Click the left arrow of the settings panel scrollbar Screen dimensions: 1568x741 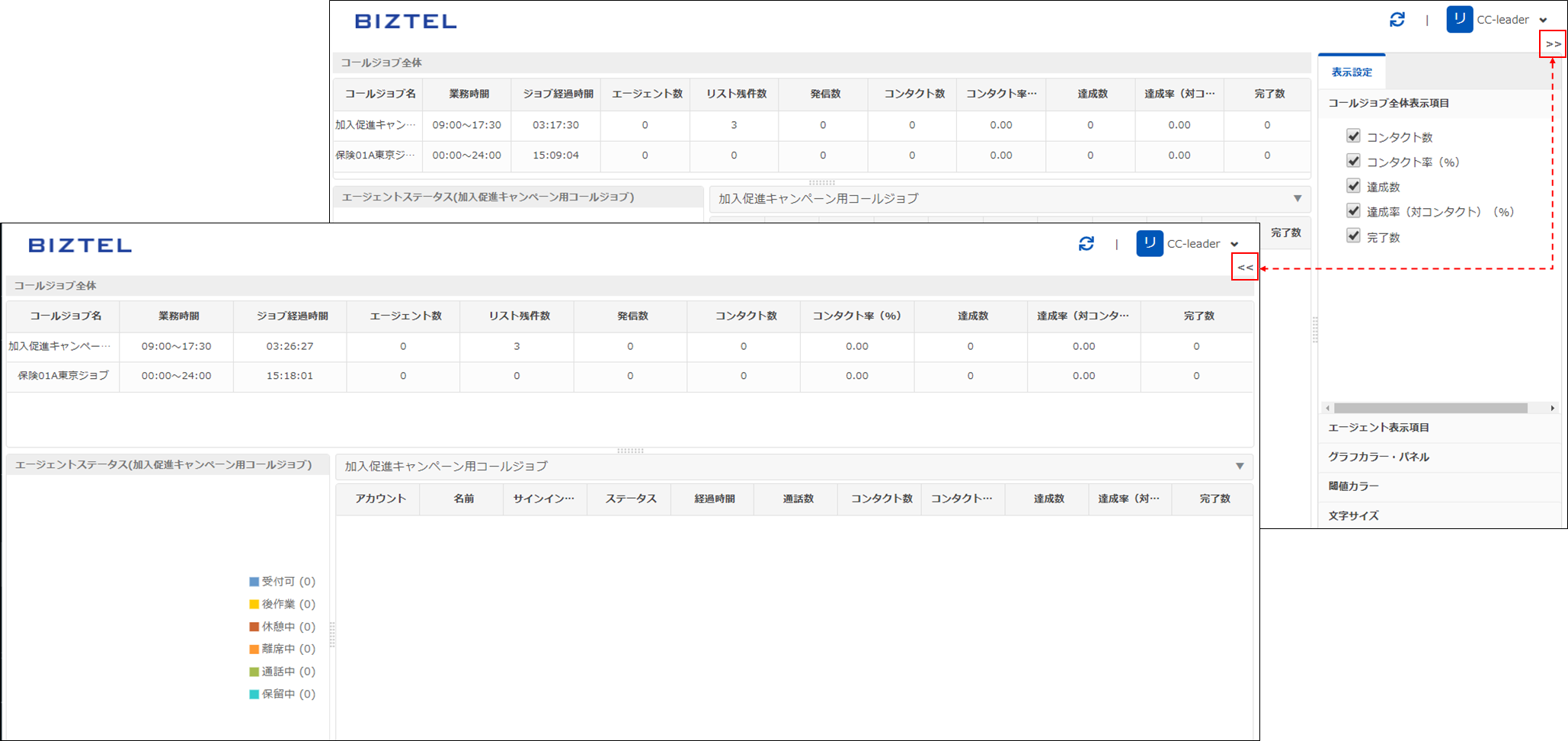point(1328,409)
